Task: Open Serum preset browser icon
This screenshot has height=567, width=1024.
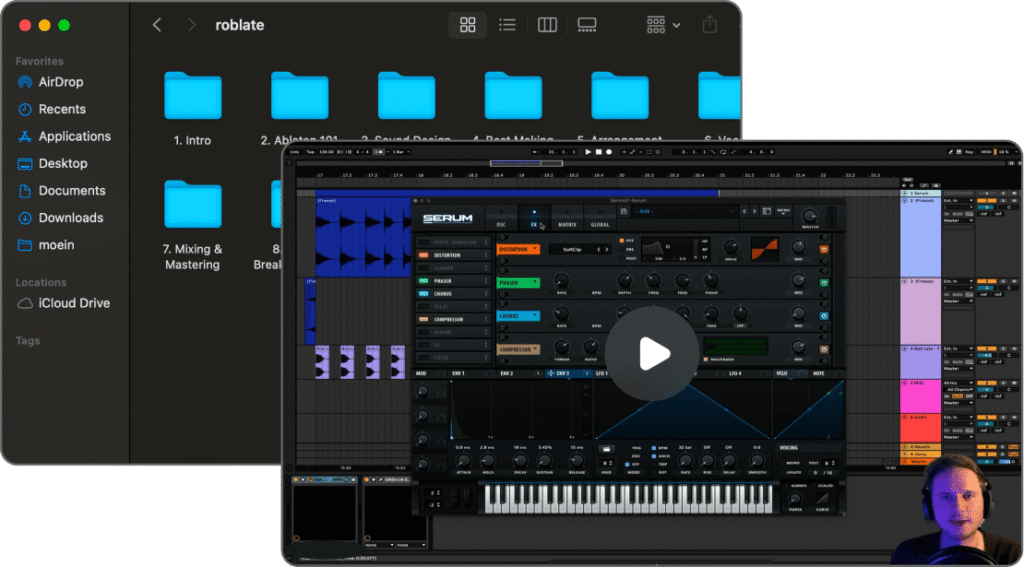Action: pos(767,212)
